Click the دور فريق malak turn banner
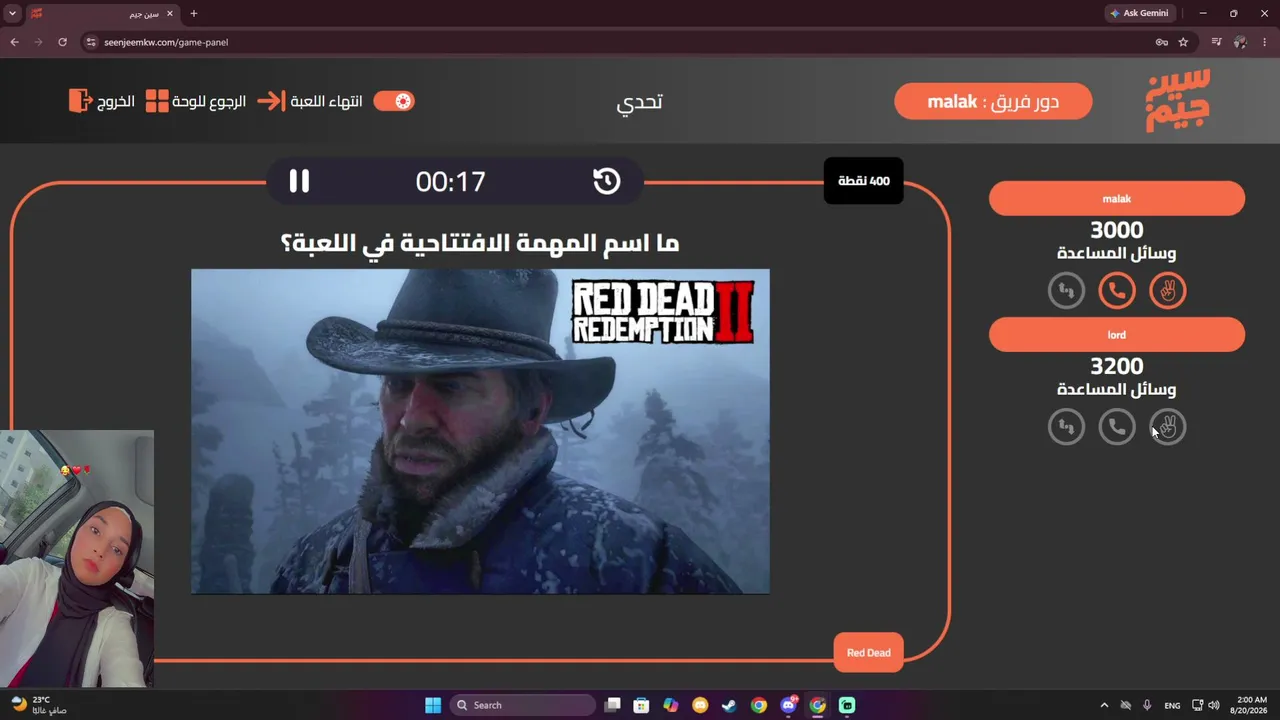1280x720 pixels. (993, 101)
